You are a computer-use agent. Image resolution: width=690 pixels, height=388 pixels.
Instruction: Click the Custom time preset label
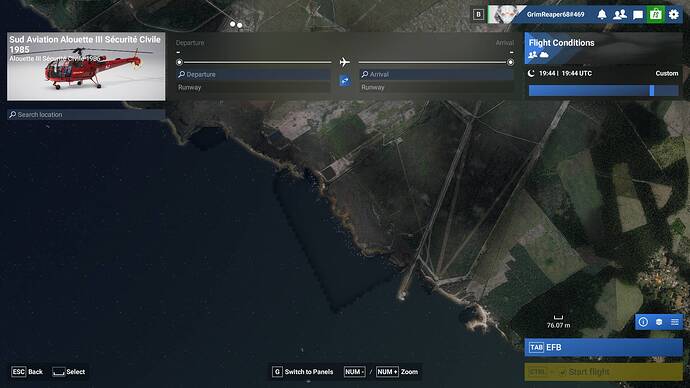667,73
